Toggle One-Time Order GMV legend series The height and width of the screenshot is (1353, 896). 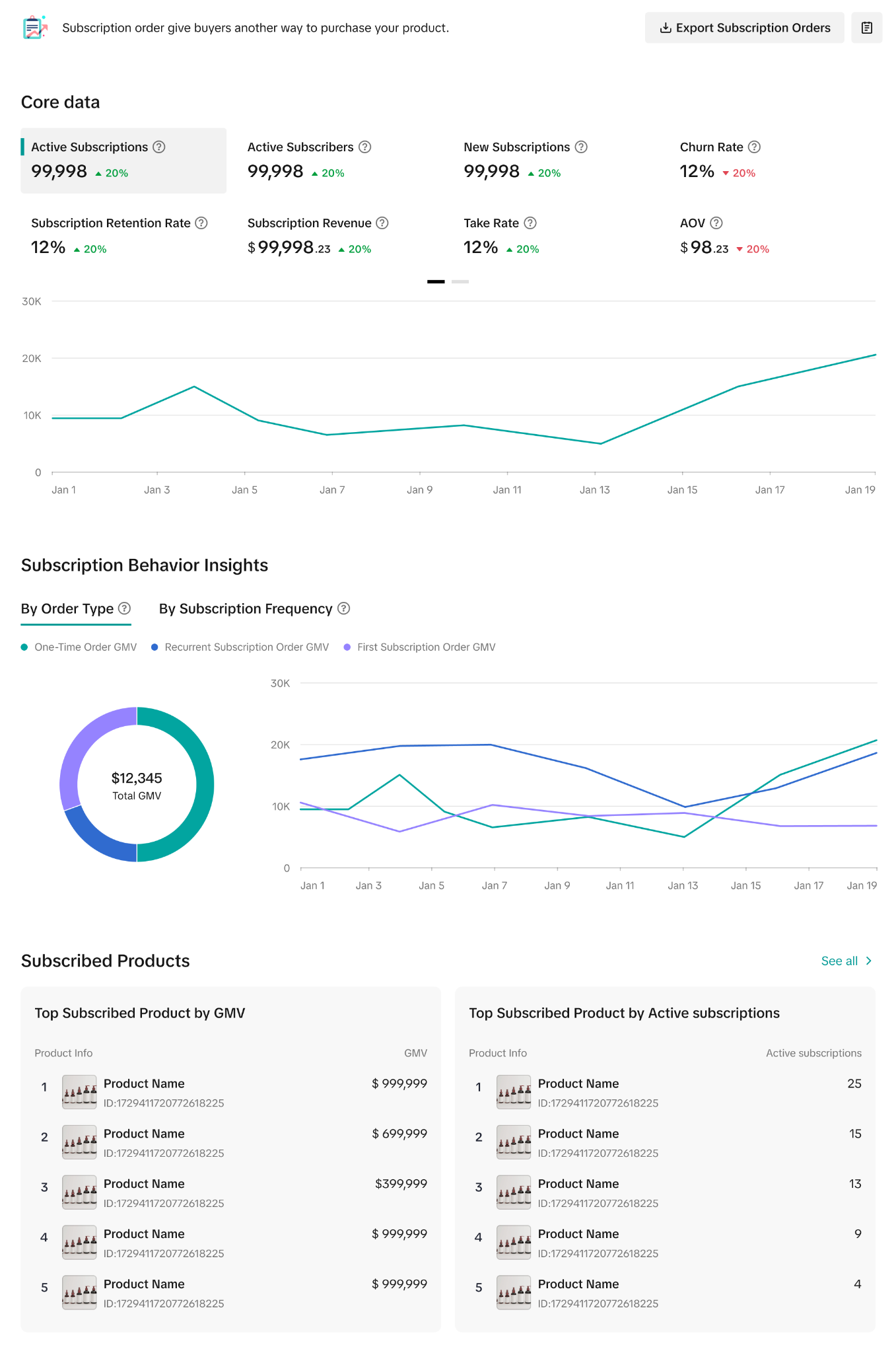point(79,647)
